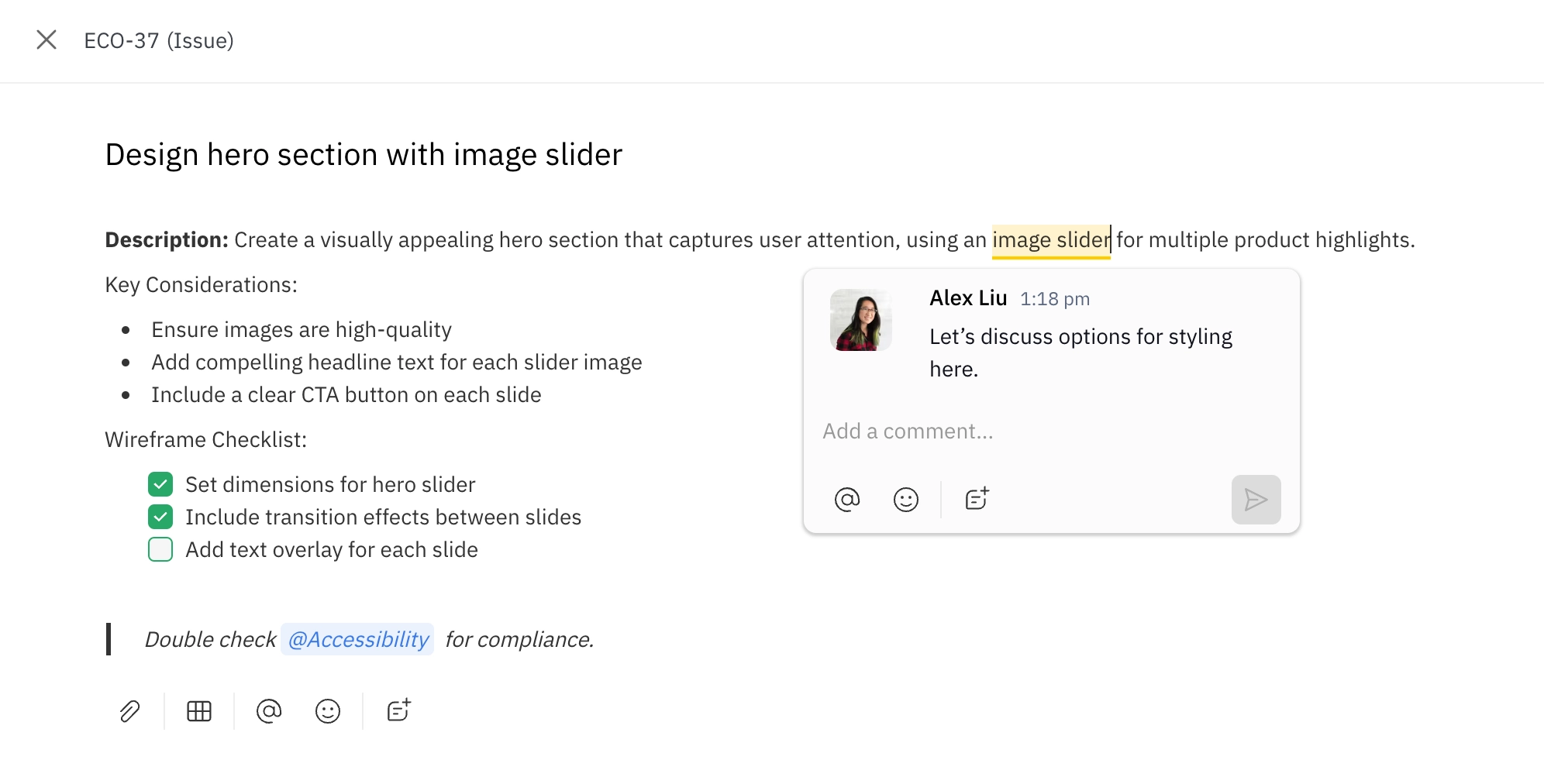
Task: Click the issue title 'Design hero section with image slider'
Action: pyautogui.click(x=363, y=154)
